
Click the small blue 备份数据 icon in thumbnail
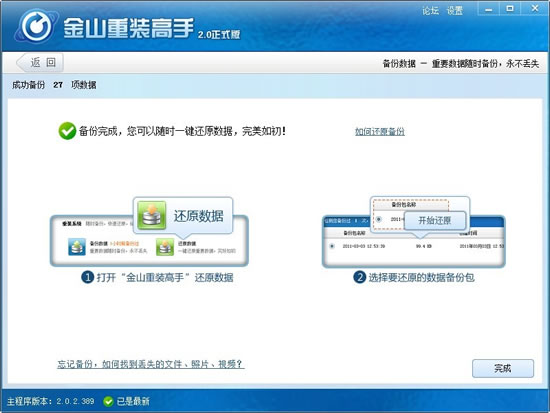pos(77,247)
